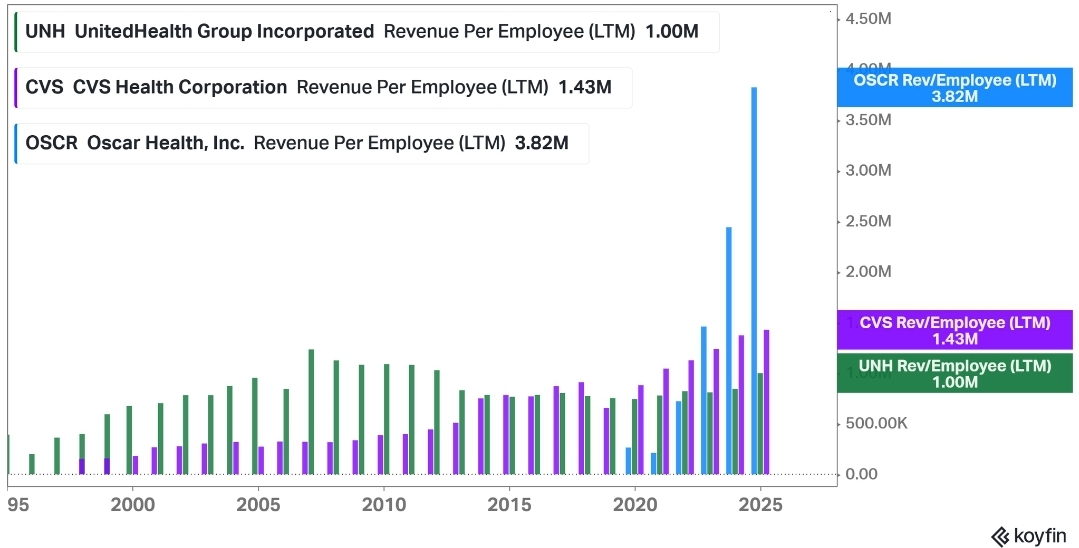Click the 3.50M y-axis label
The image size is (1079, 548).
pos(869,120)
